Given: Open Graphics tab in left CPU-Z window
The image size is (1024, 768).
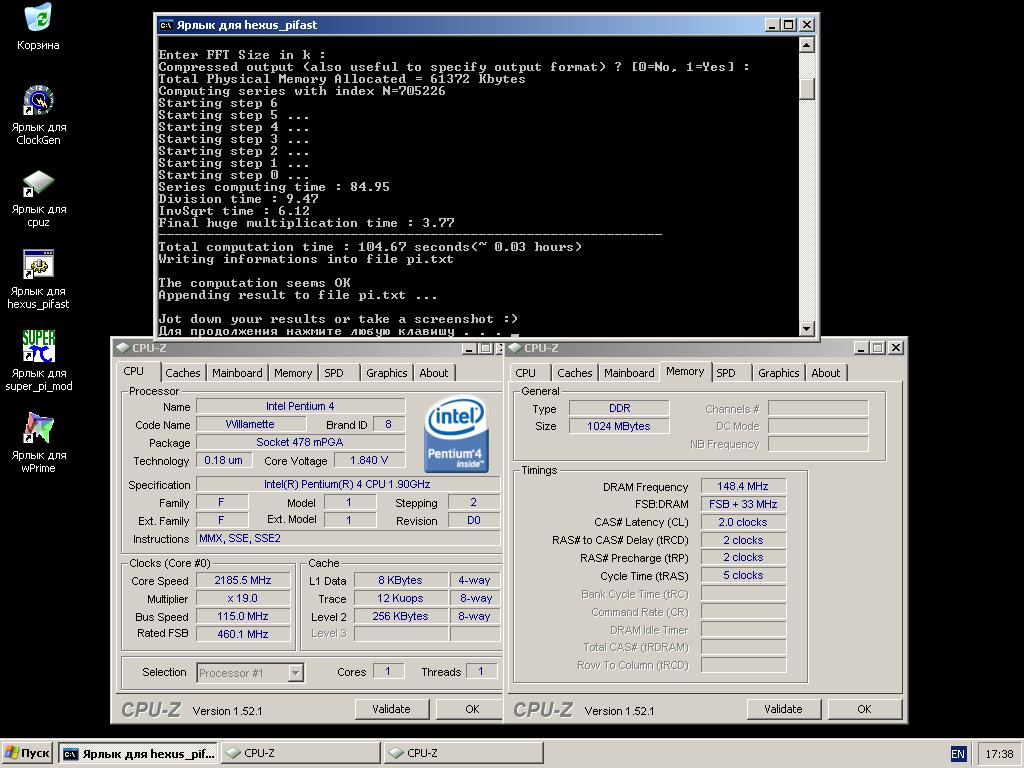Looking at the screenshot, I should 387,373.
